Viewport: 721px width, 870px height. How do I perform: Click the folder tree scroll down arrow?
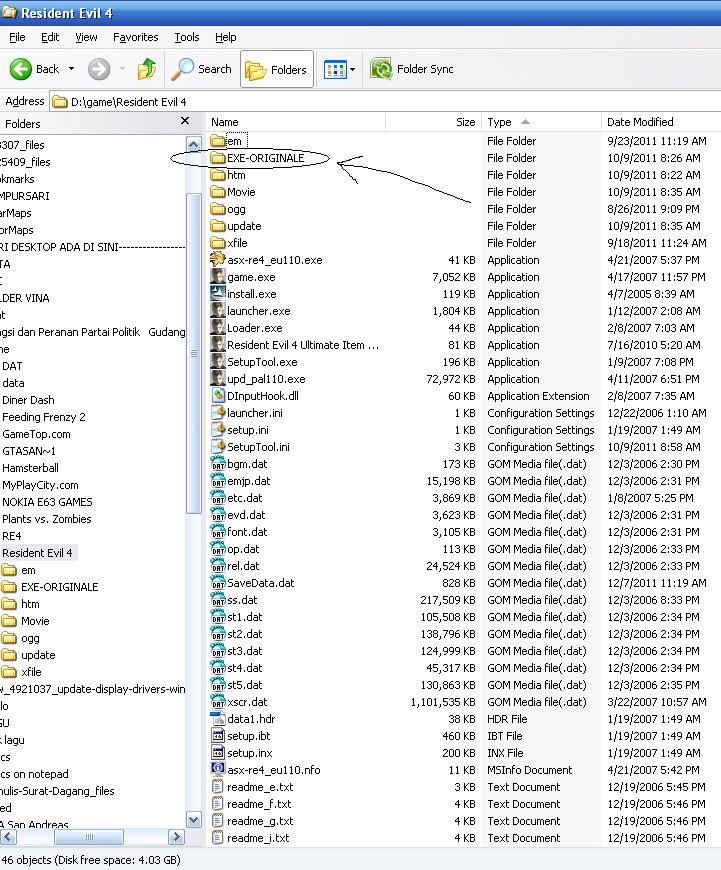194,820
